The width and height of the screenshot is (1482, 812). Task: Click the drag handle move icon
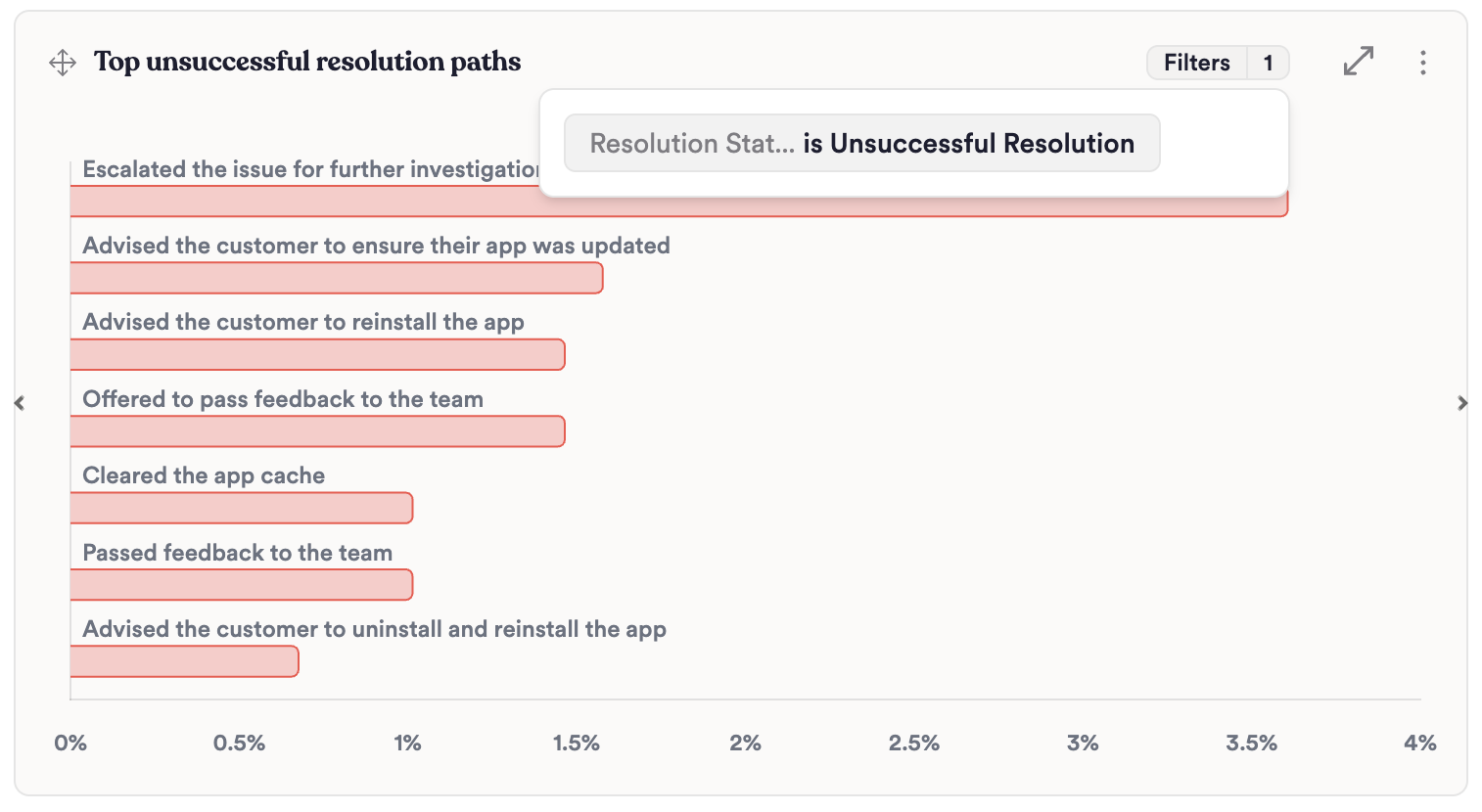[63, 63]
